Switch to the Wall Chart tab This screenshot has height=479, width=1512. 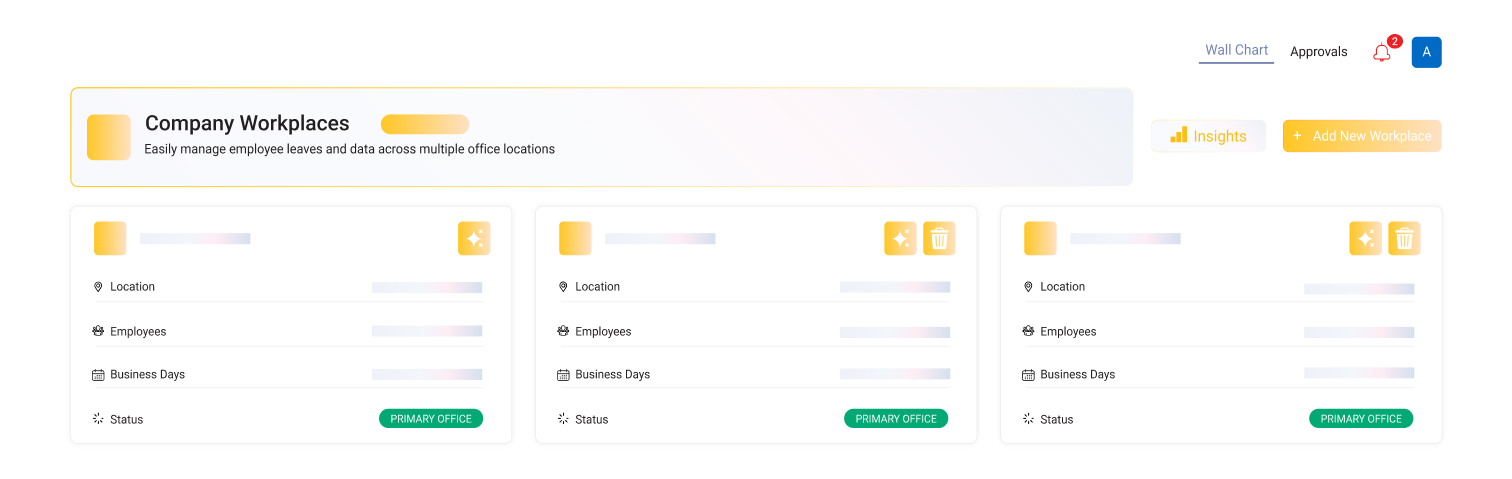(1236, 50)
